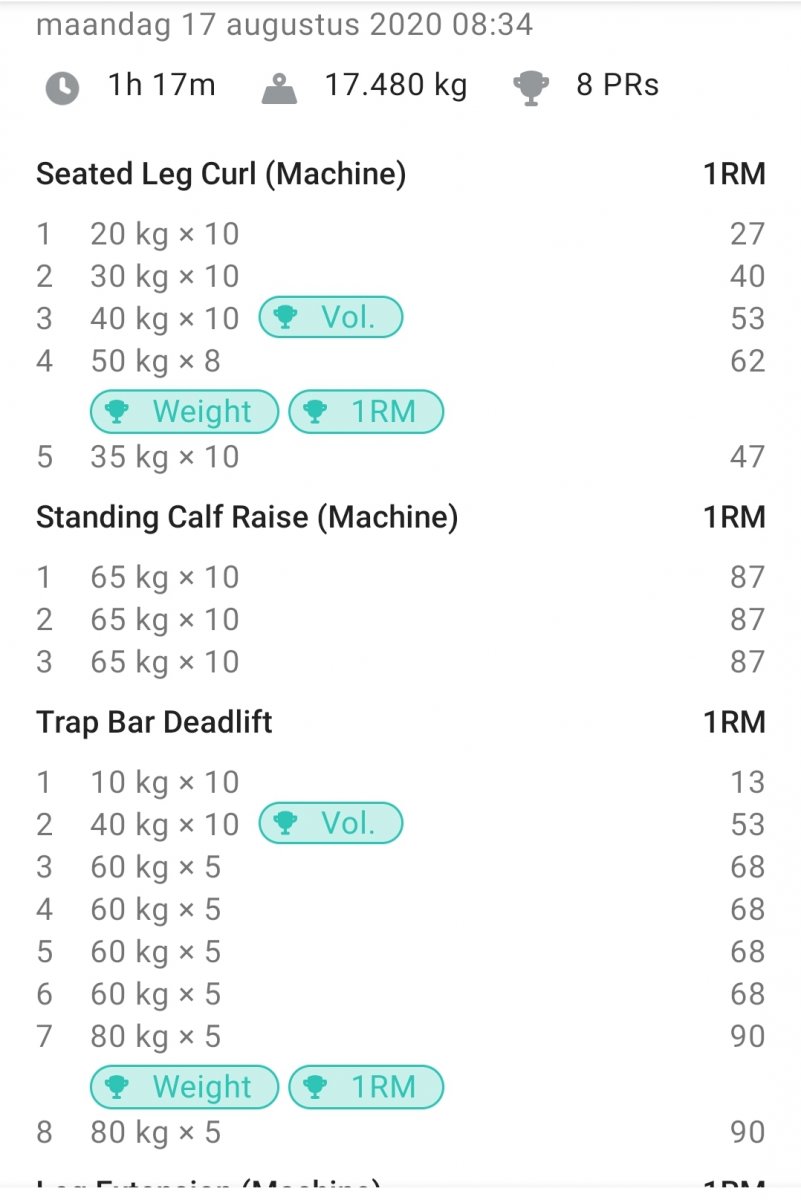Tap the 1RM badge under 50 kg × 8

(365, 411)
